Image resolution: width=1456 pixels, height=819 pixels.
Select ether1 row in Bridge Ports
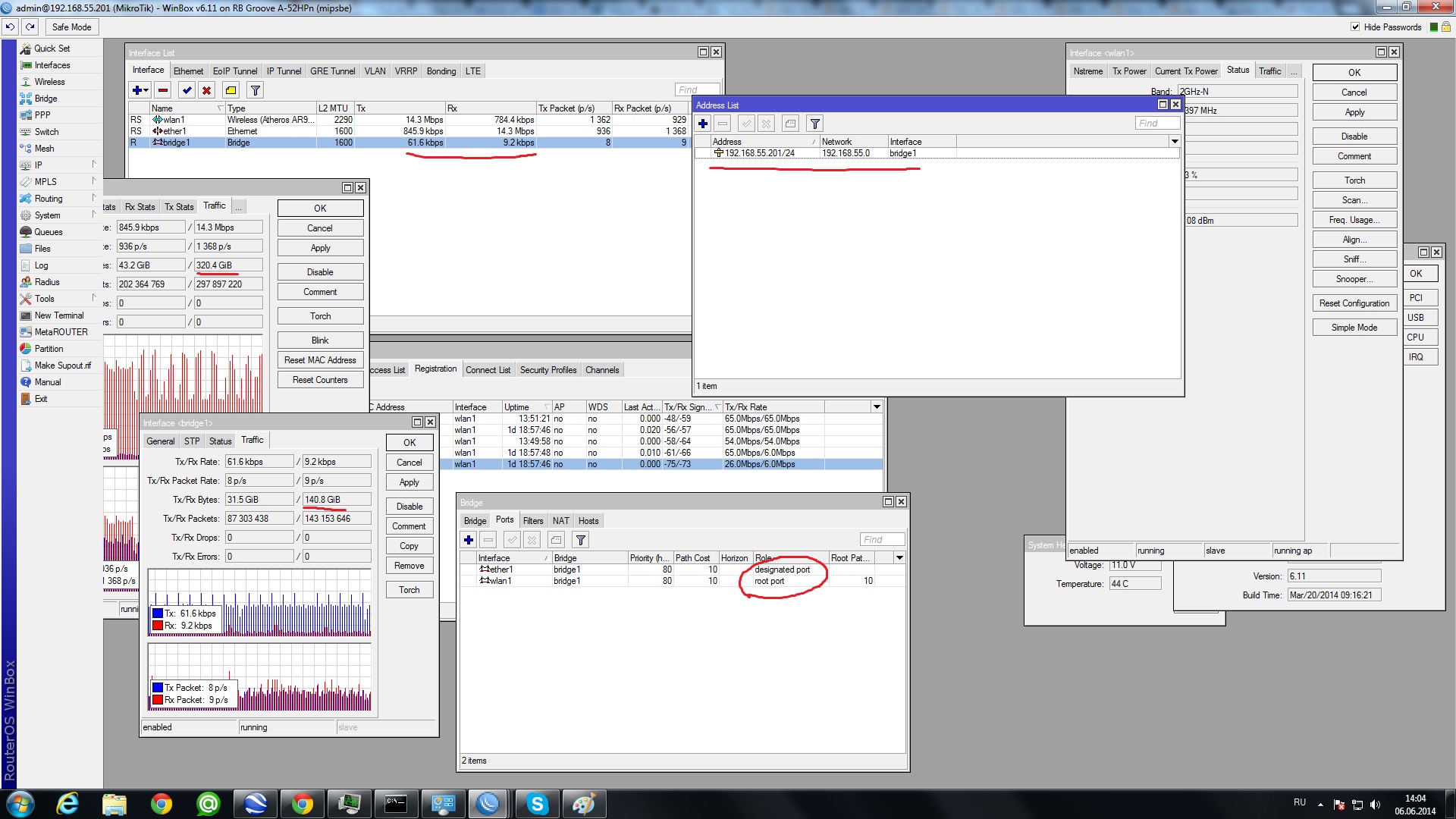pos(681,569)
